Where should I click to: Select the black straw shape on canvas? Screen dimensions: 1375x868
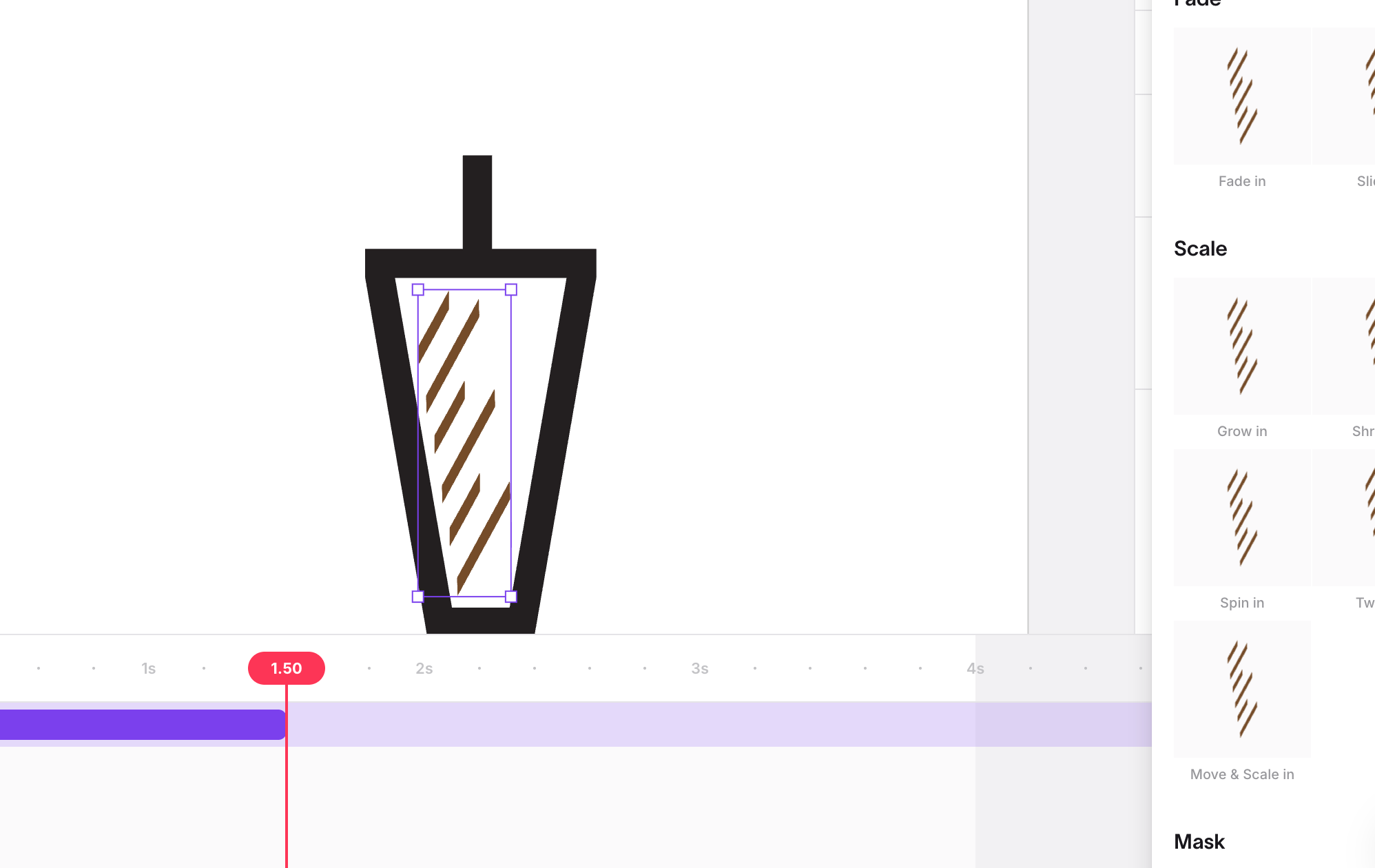pos(477,201)
